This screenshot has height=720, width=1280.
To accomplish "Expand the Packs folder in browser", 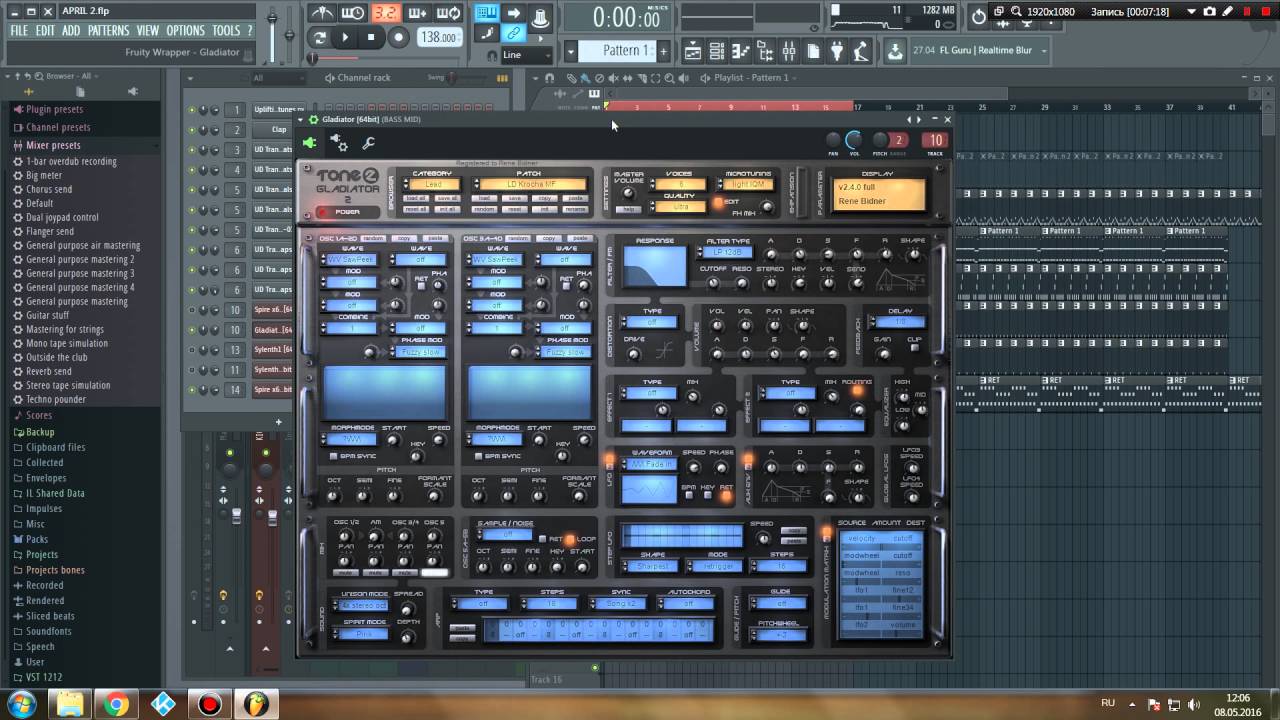I will pos(36,539).
